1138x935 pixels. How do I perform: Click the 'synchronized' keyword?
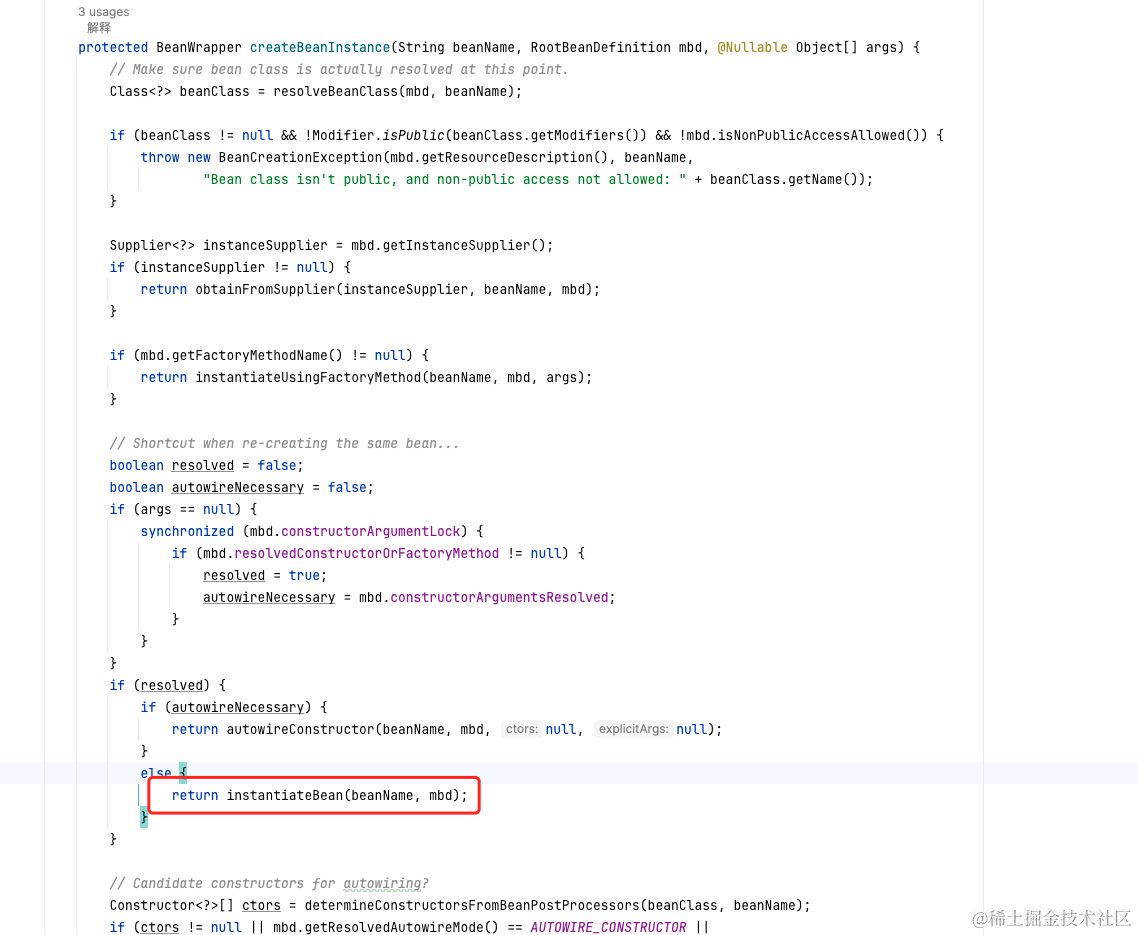coord(187,531)
